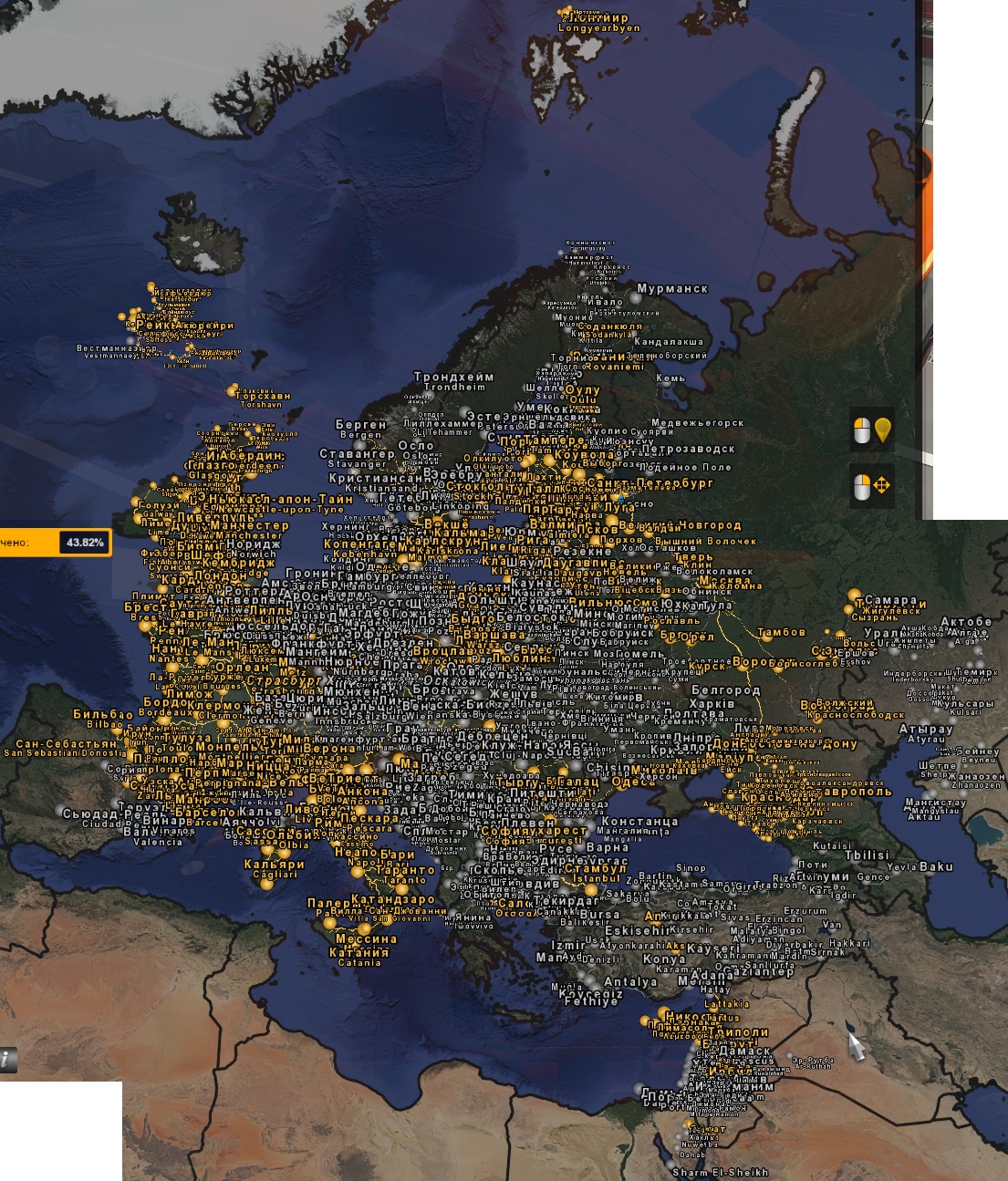Click the Kutaisi city label

(x=832, y=845)
